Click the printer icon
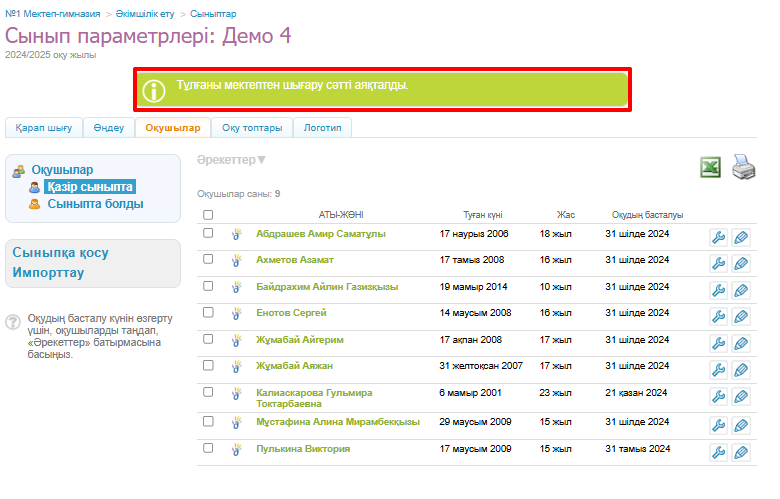 (744, 167)
